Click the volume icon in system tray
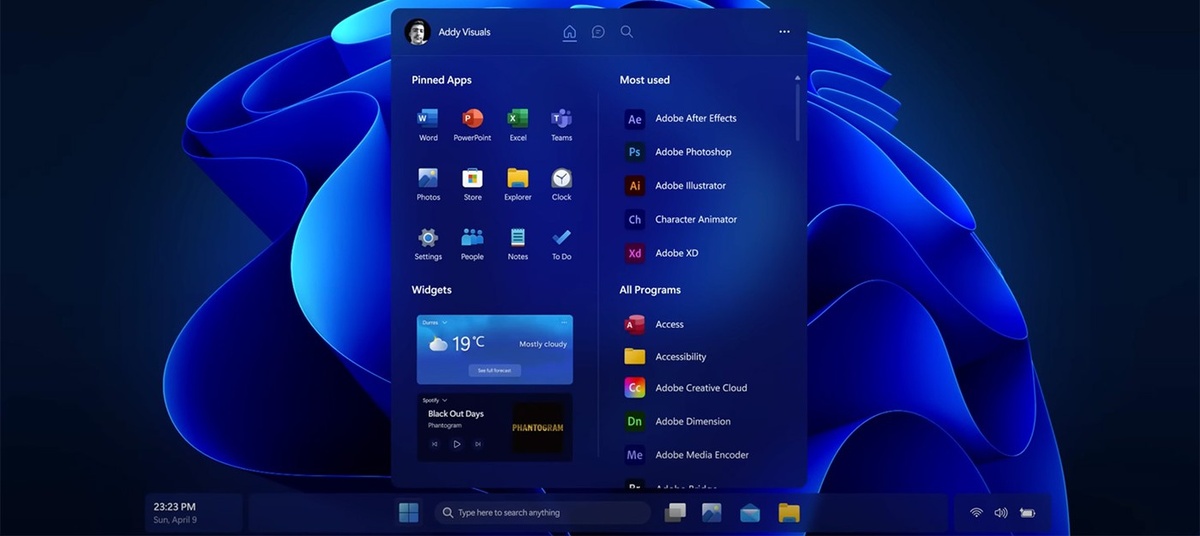 [x=1001, y=513]
